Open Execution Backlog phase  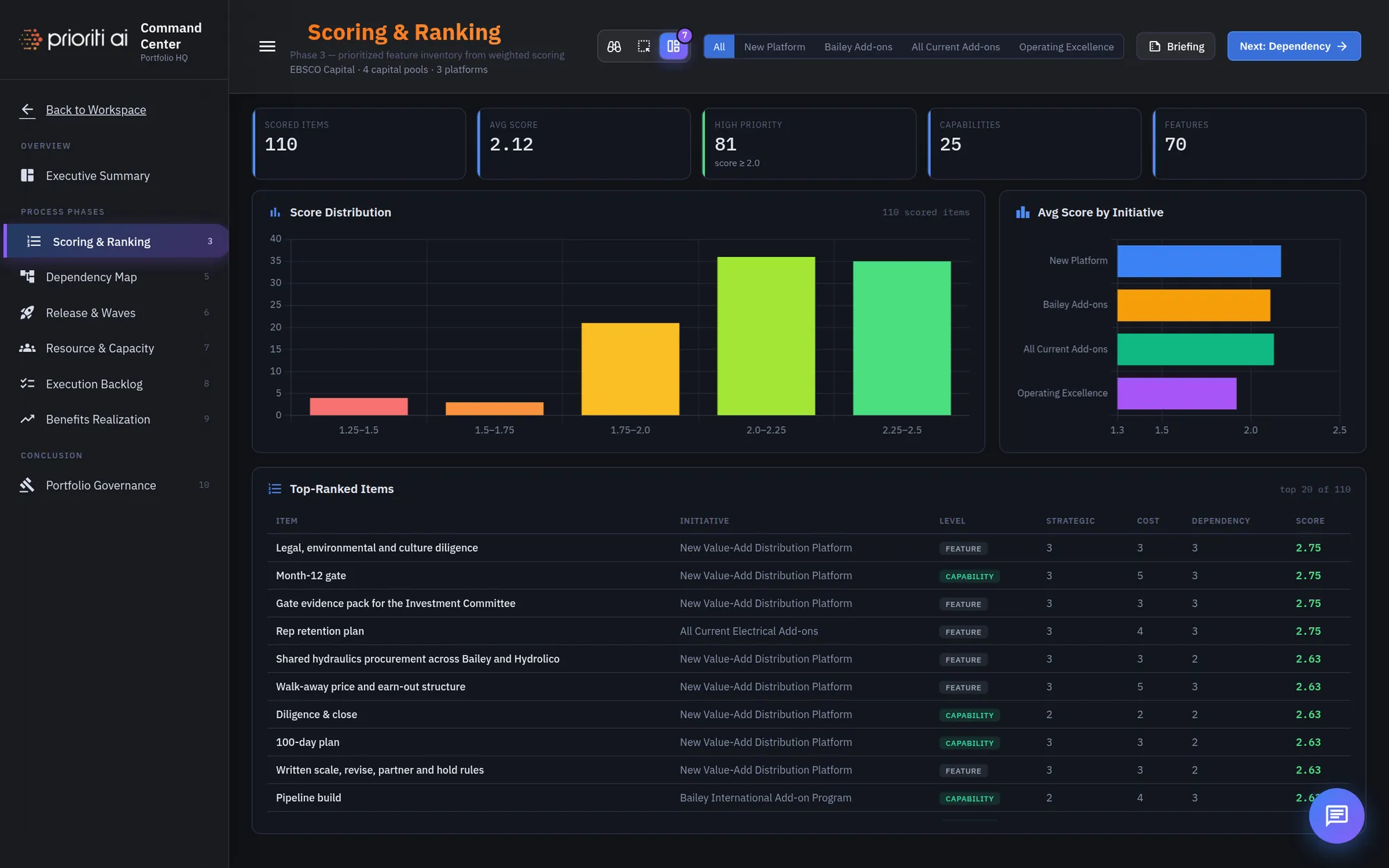115,383
